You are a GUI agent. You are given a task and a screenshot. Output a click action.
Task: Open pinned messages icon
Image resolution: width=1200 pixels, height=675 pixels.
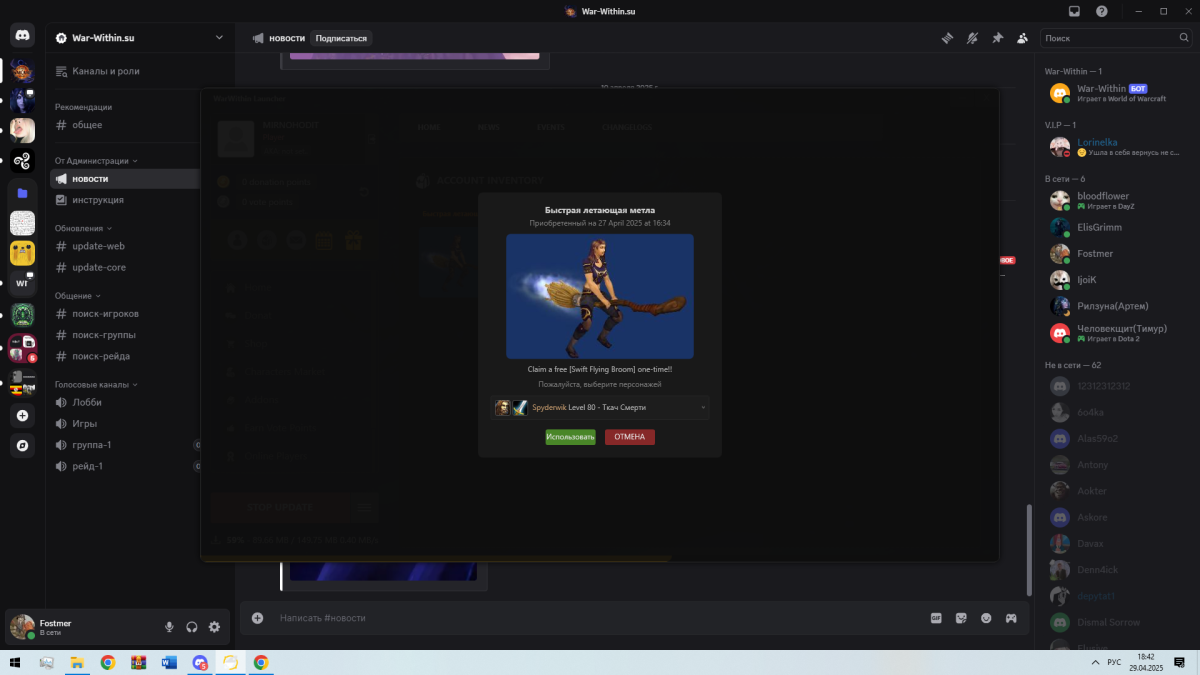click(997, 38)
